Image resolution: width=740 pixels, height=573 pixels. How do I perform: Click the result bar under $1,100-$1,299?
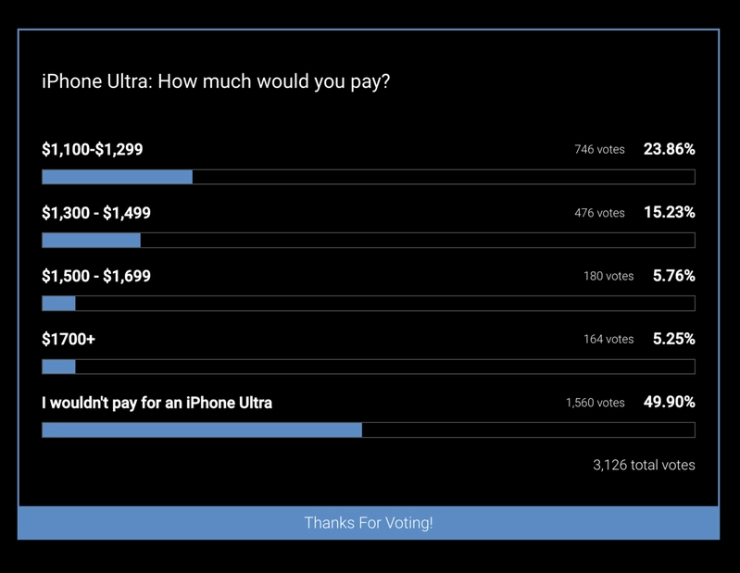368,177
